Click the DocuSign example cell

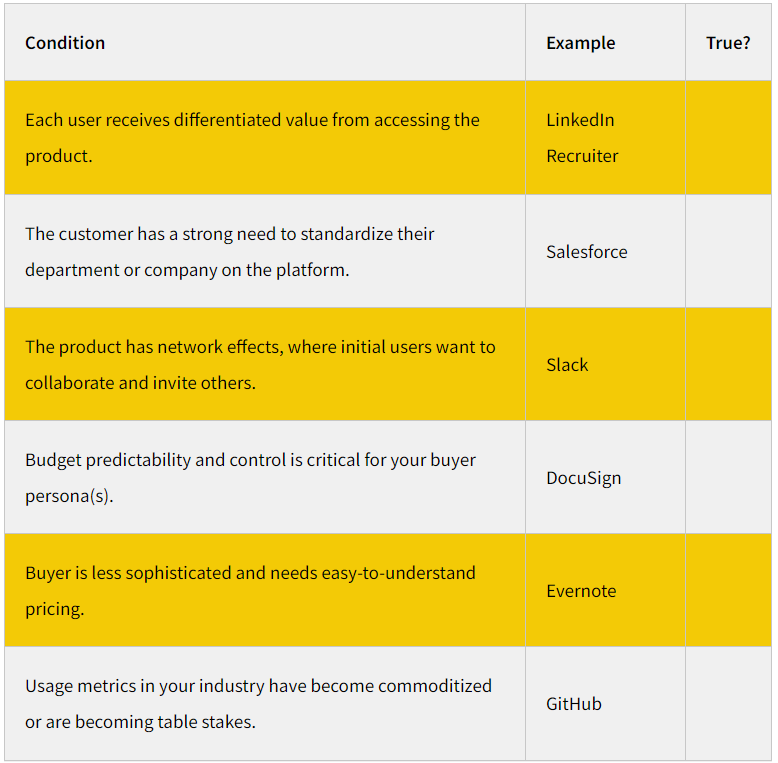583,478
